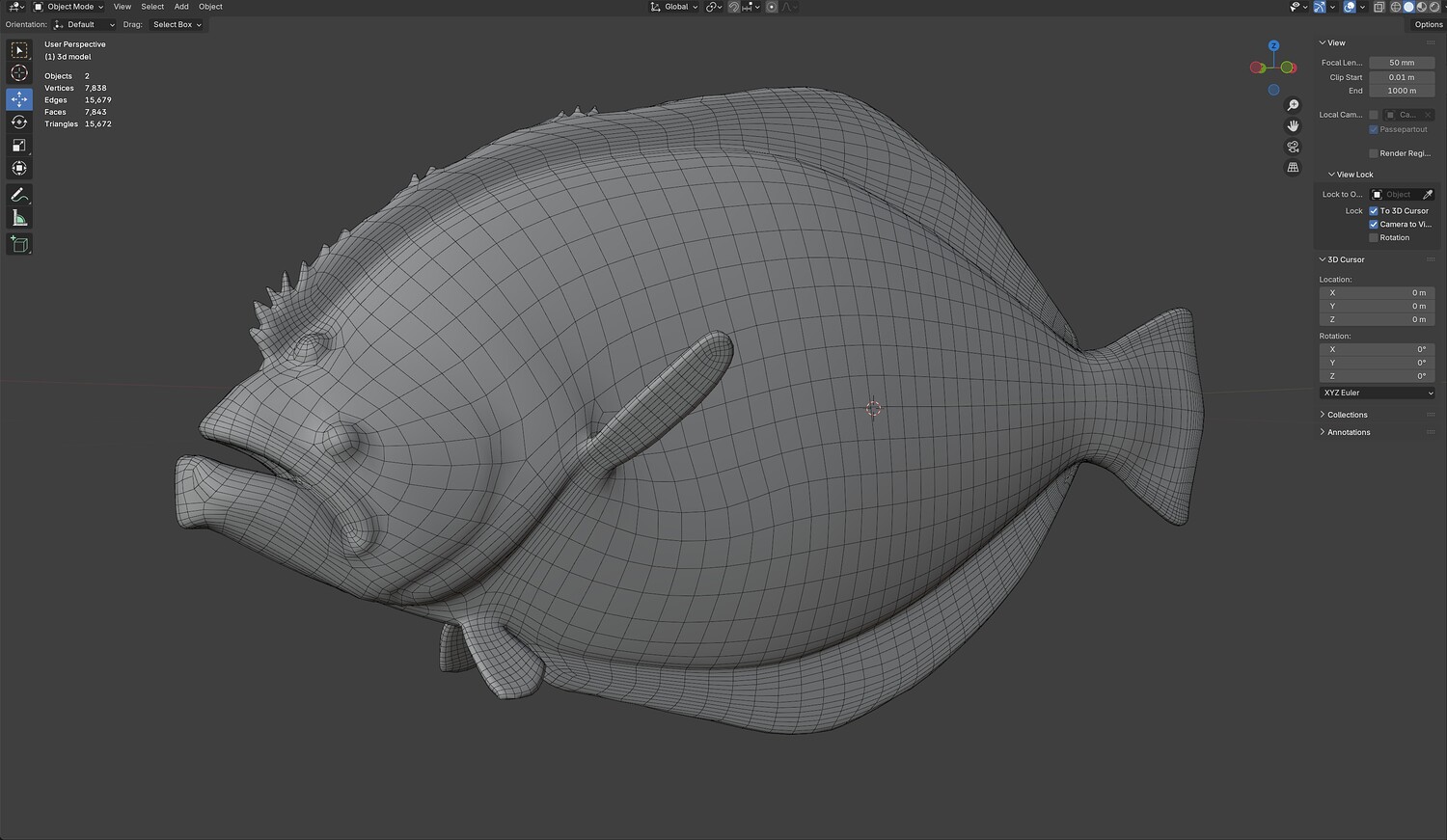This screenshot has height=840, width=1447.
Task: Toggle X-ray view
Action: [x=1379, y=7]
